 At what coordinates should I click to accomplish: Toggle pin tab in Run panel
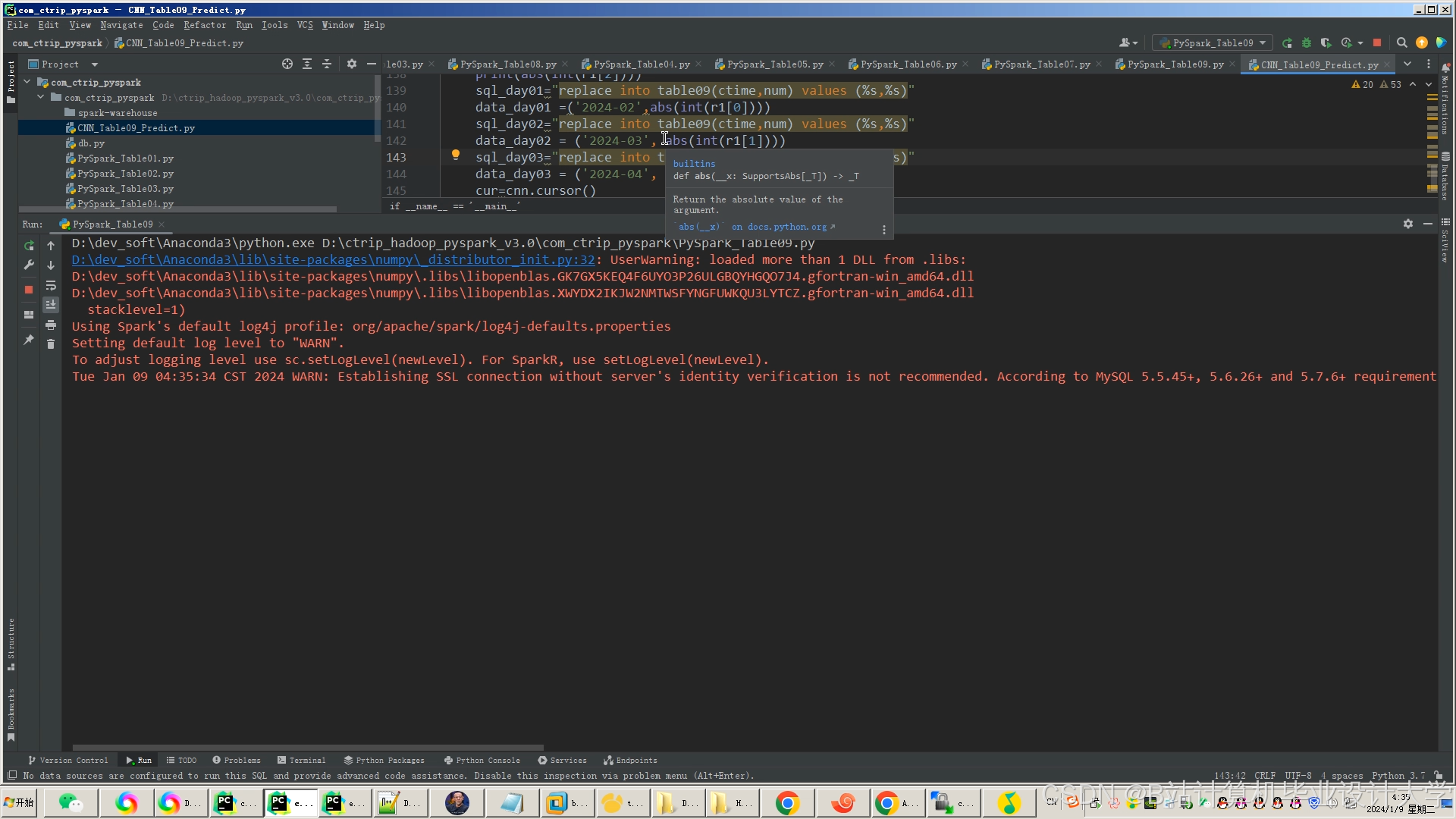tap(29, 340)
